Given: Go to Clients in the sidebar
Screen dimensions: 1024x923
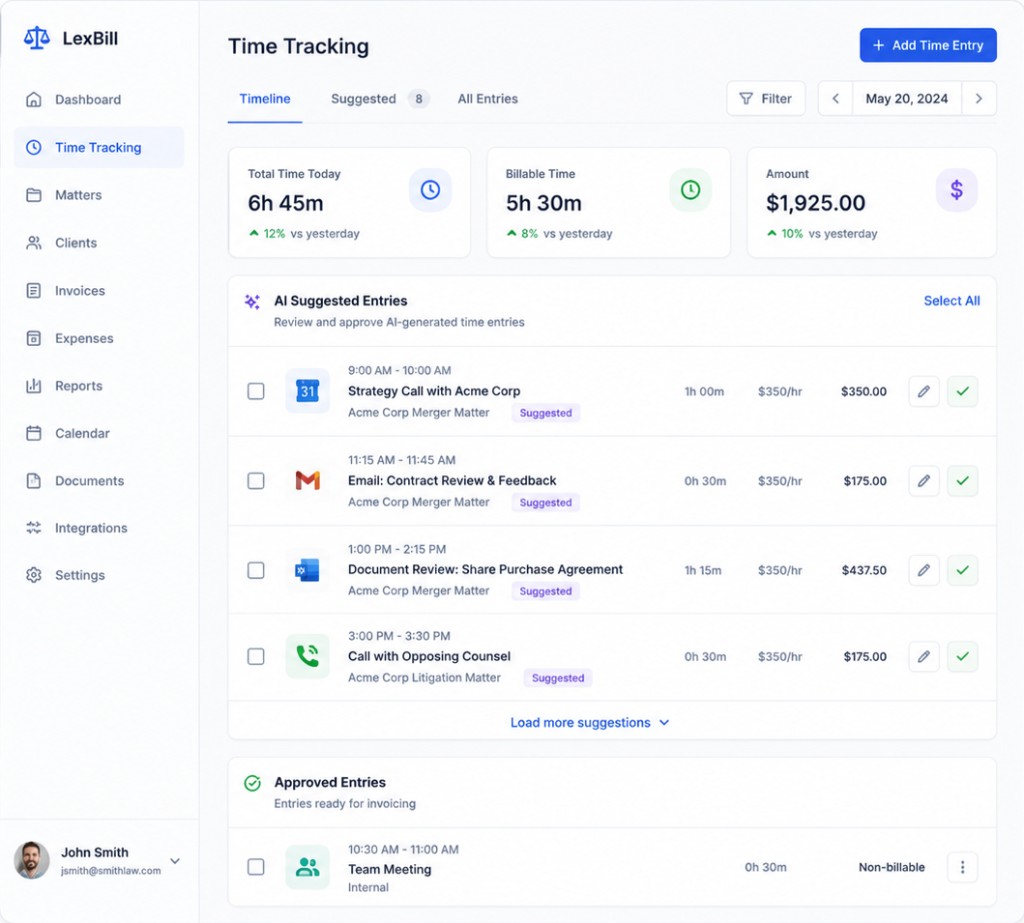Looking at the screenshot, I should [x=99, y=242].
